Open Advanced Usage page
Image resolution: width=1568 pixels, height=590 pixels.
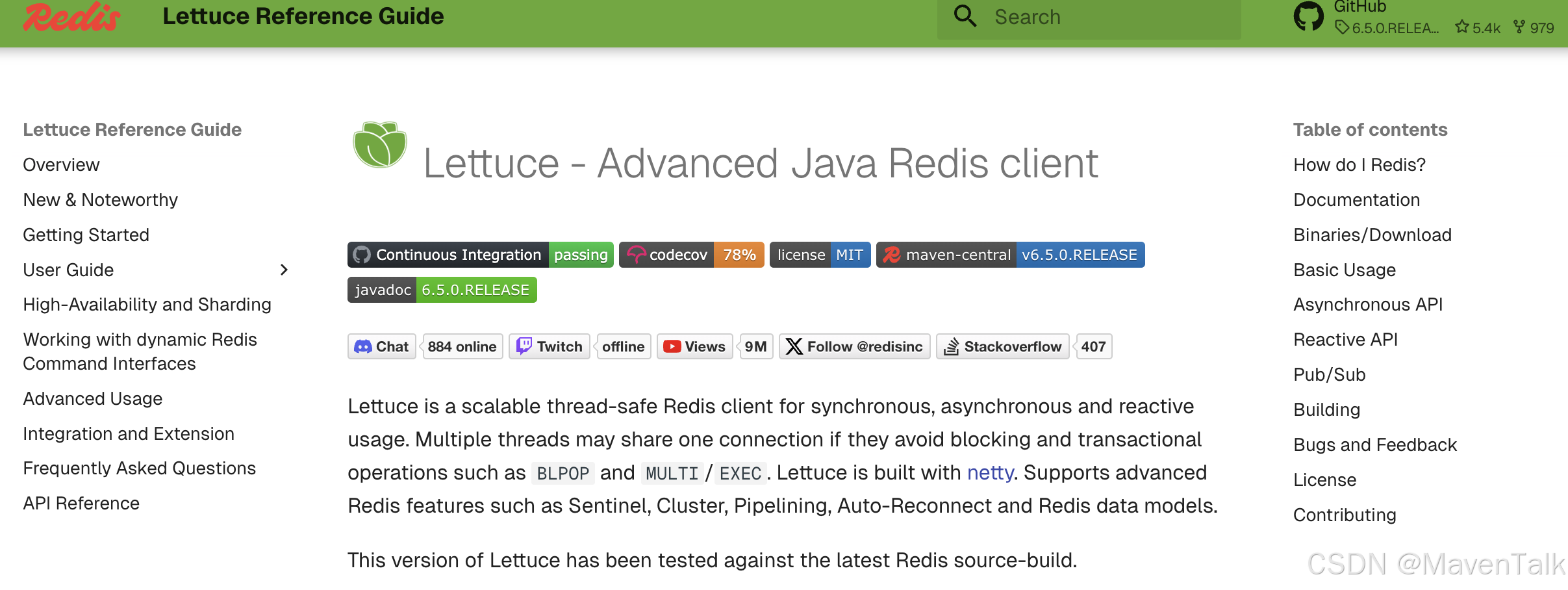click(x=93, y=399)
